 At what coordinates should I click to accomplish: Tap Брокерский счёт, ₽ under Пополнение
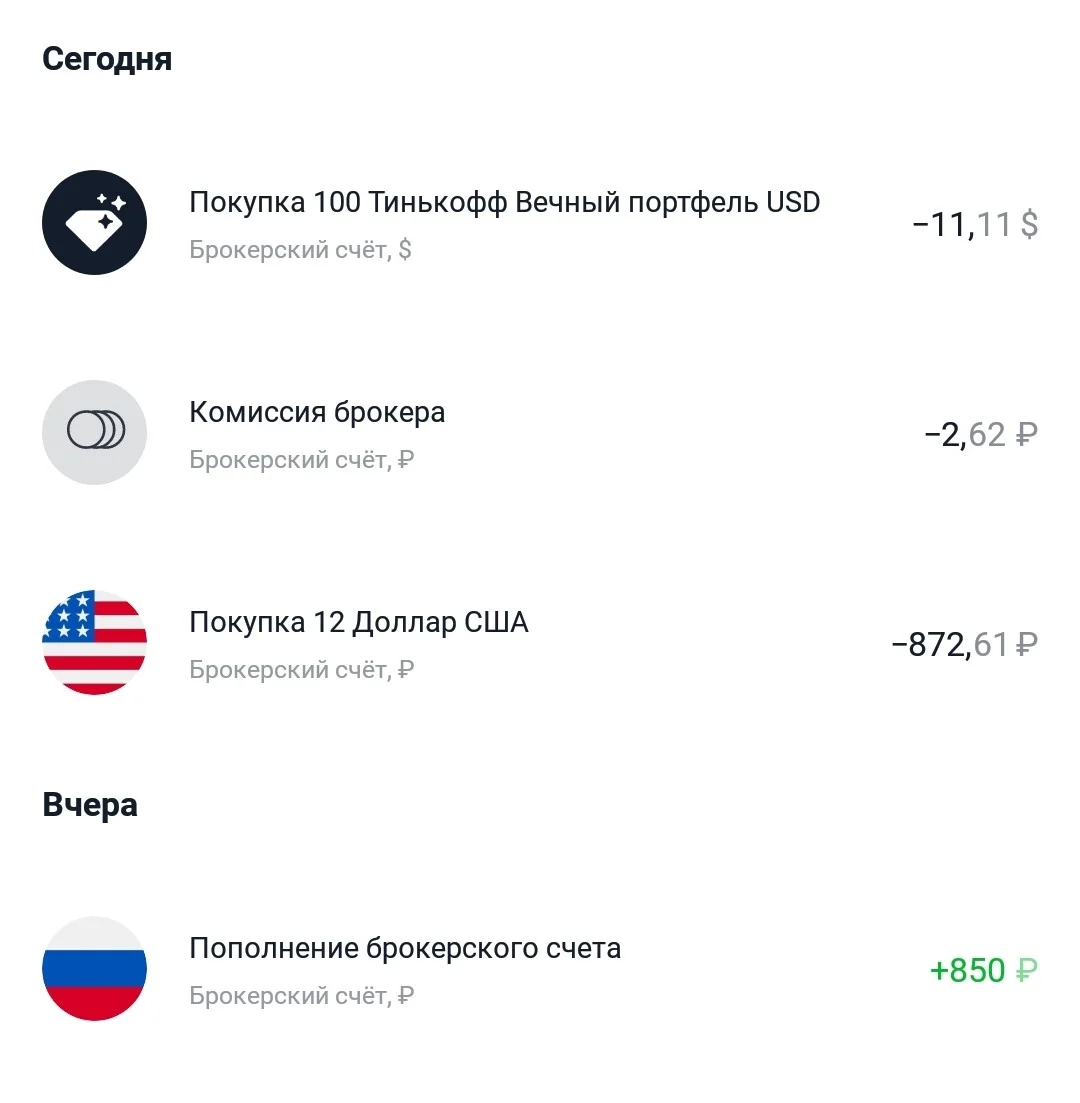tap(302, 996)
